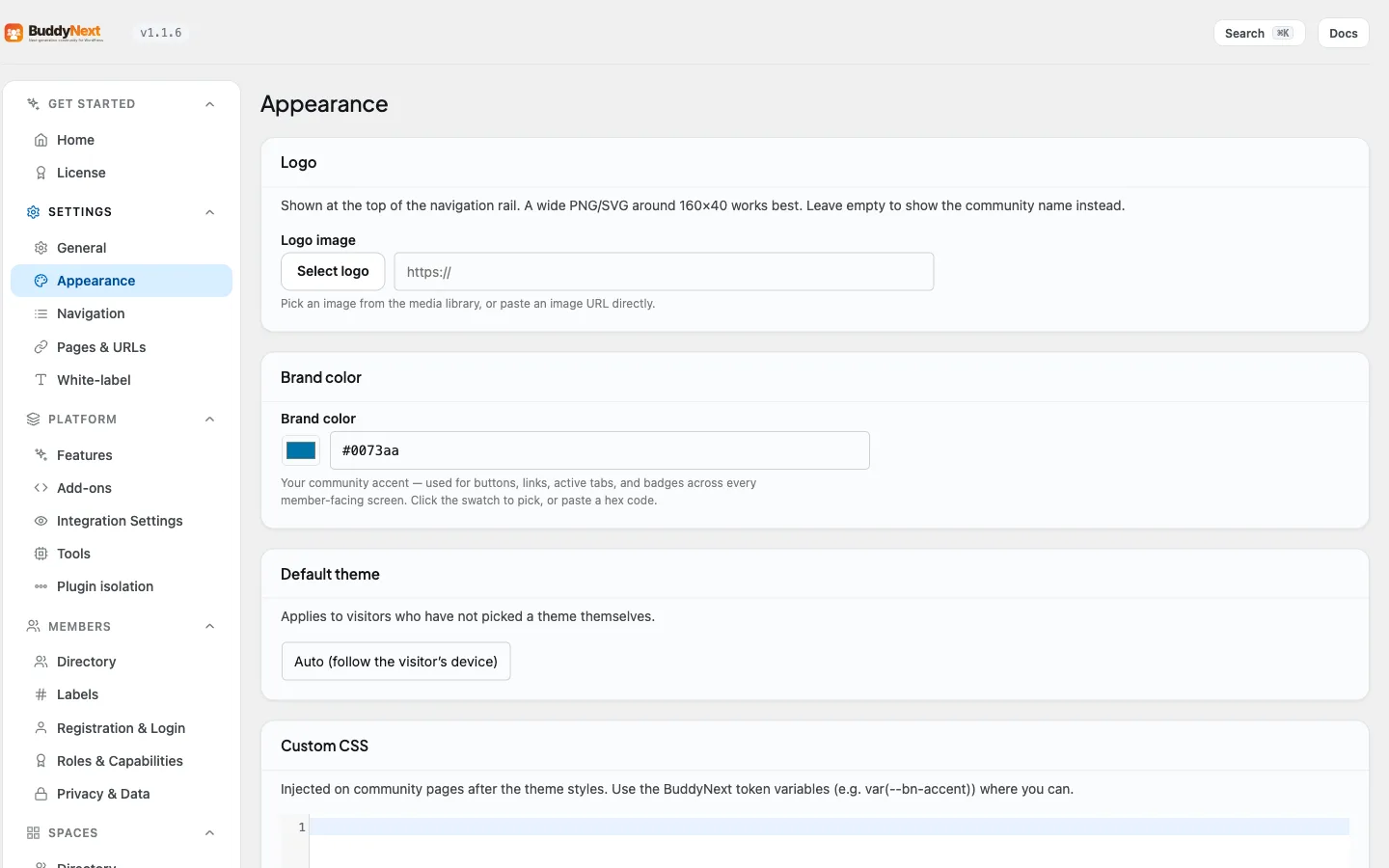Click the house icon next to Home
Image resolution: width=1389 pixels, height=868 pixels.
41,140
